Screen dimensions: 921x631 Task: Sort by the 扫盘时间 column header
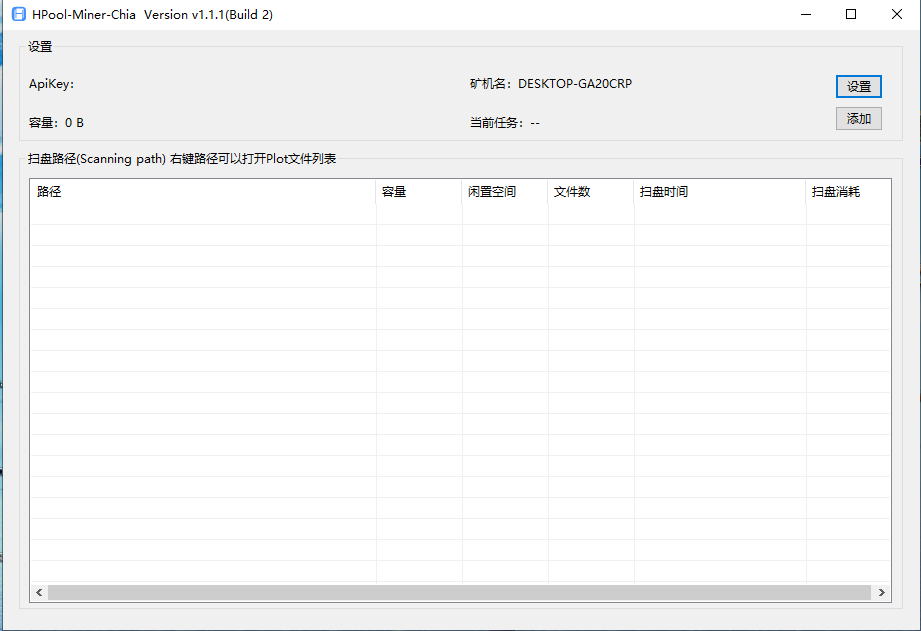pos(720,192)
